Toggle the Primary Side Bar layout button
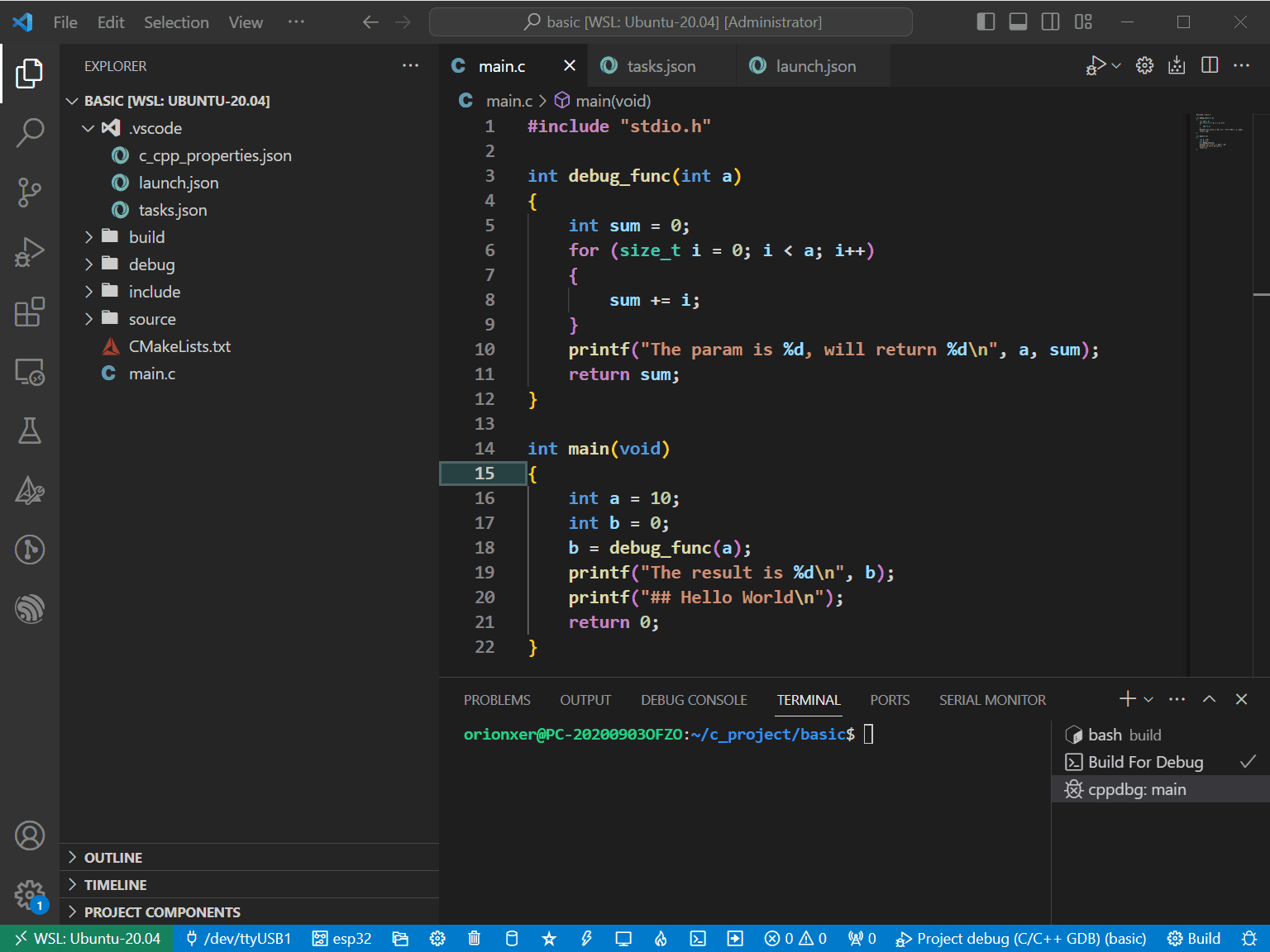1270x952 pixels. pyautogui.click(x=986, y=21)
